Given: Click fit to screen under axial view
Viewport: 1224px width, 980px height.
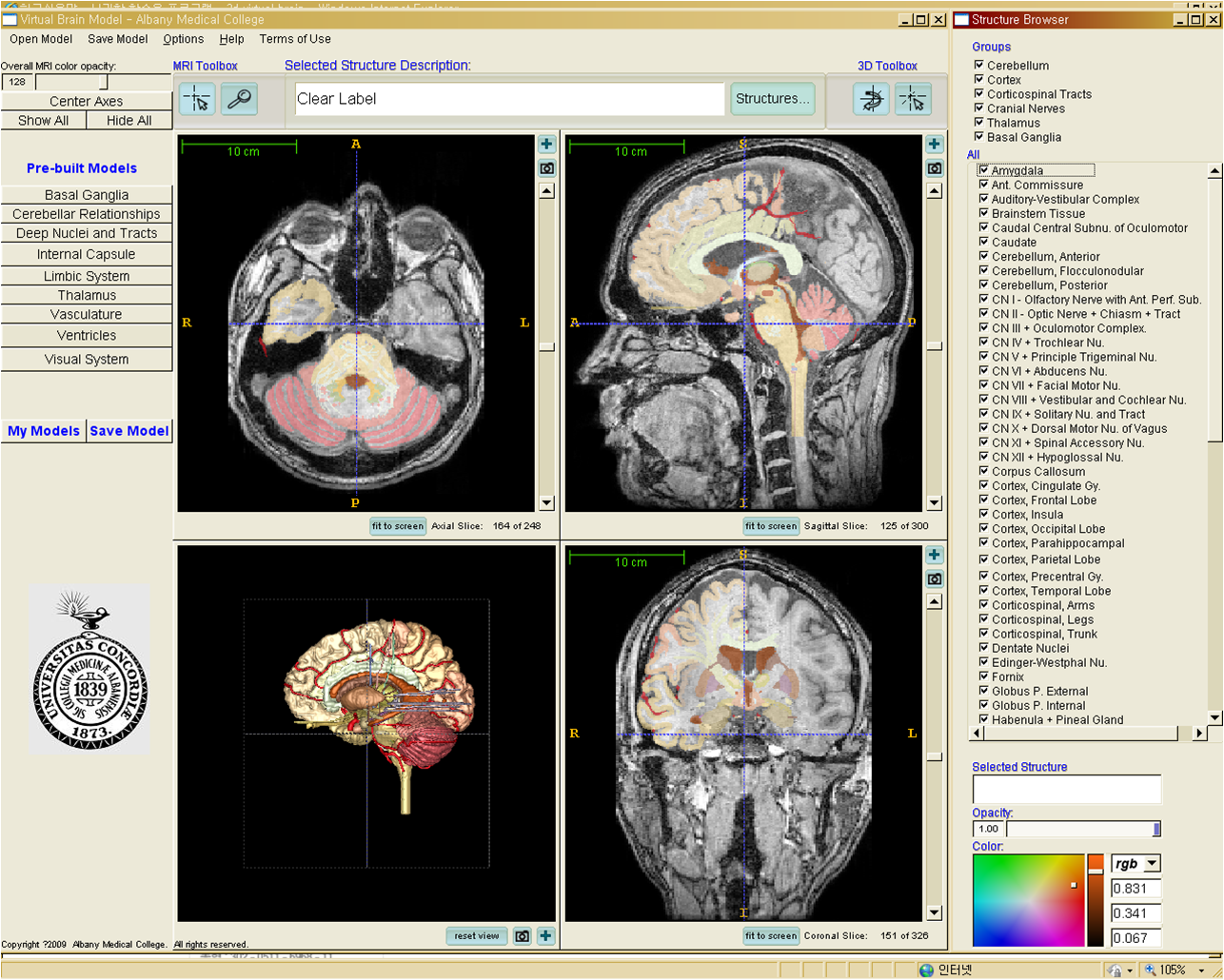Looking at the screenshot, I should tap(398, 526).
